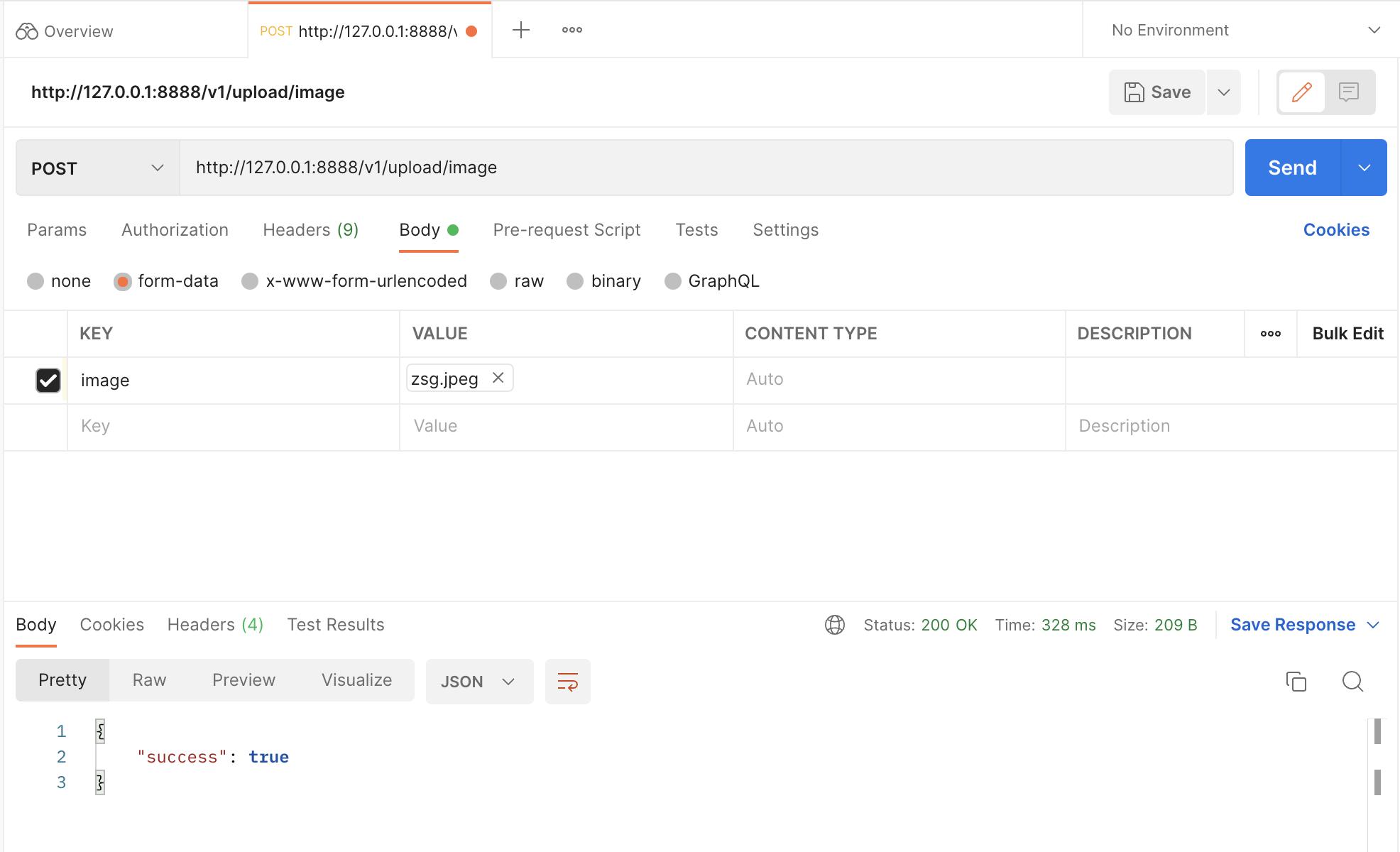Select the raw body radio button
Viewport: 1400px width, 852px height.
tap(498, 281)
